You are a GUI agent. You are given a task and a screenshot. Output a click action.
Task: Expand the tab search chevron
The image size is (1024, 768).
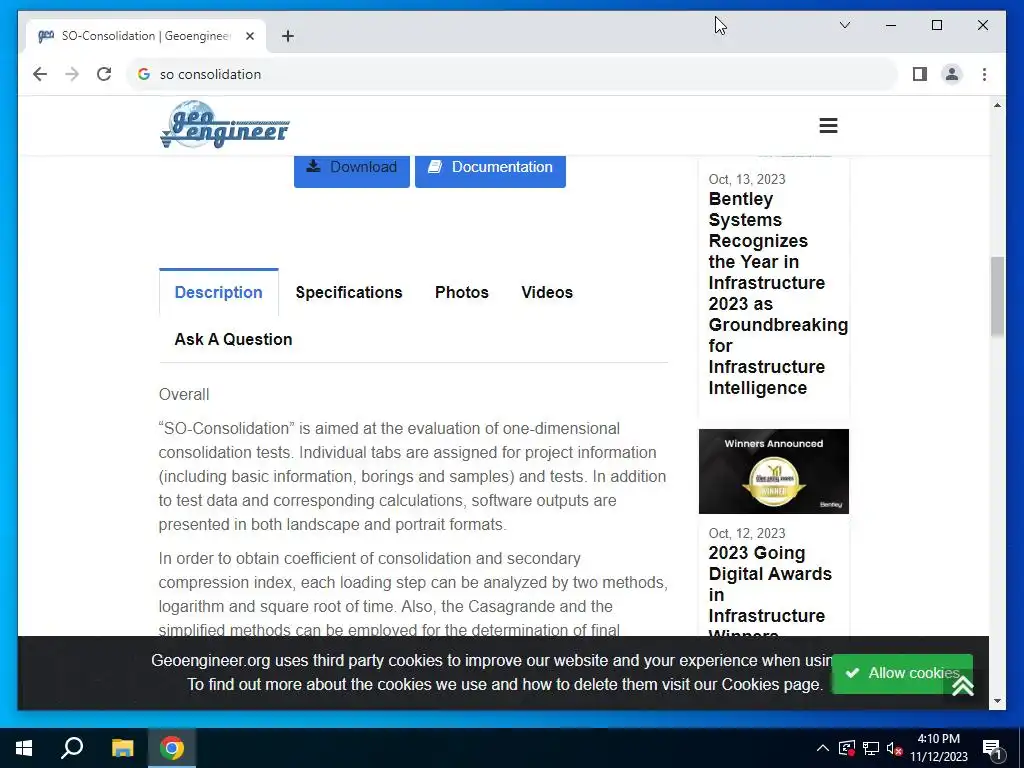coord(844,25)
